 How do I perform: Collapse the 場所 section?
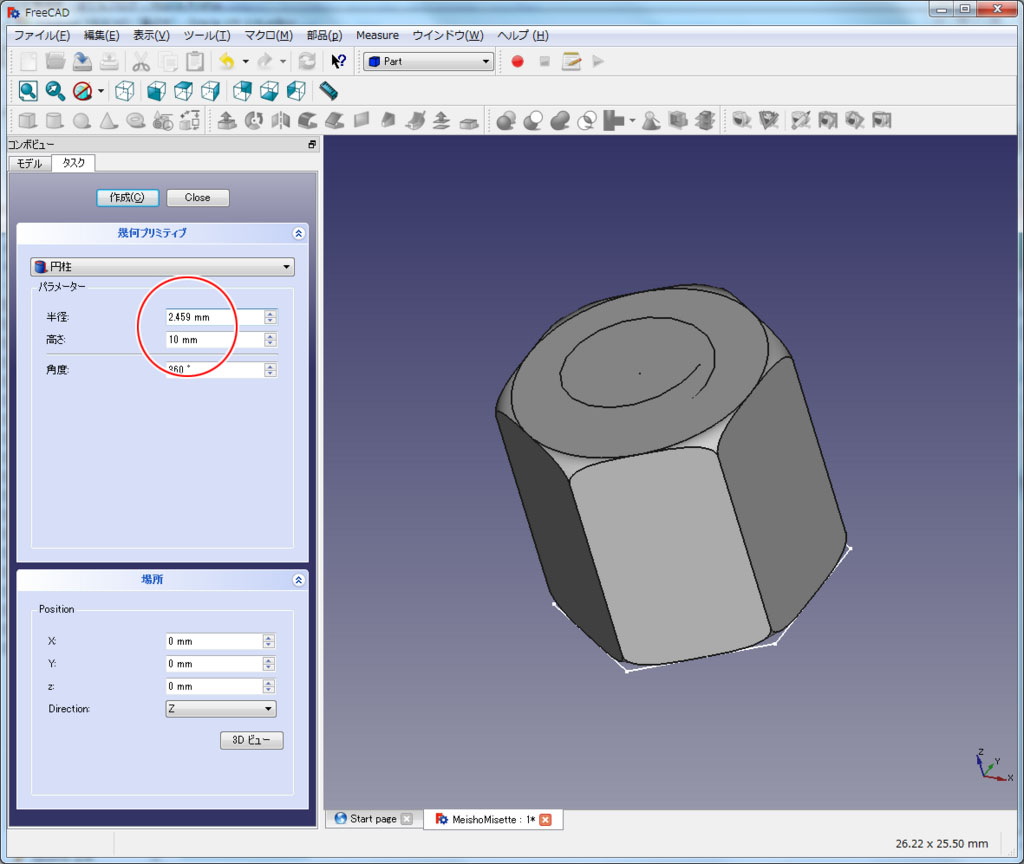pos(298,580)
